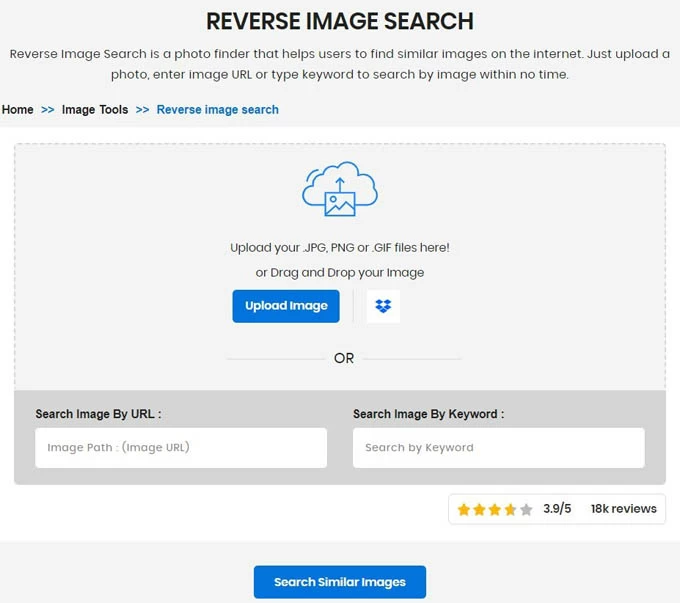This screenshot has width=680, height=603.
Task: Focus the Image Path URL field
Action: click(x=181, y=448)
